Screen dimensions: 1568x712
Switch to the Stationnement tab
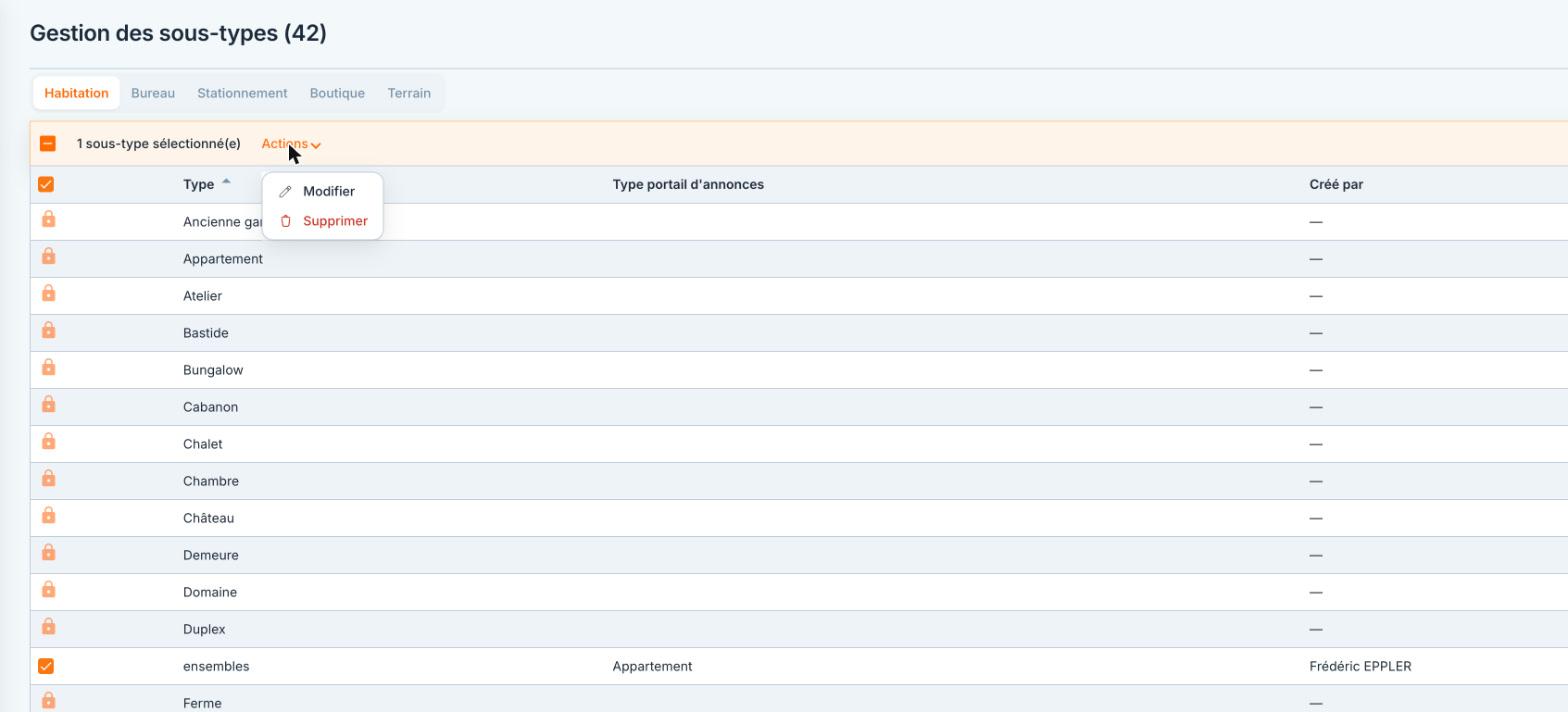242,93
